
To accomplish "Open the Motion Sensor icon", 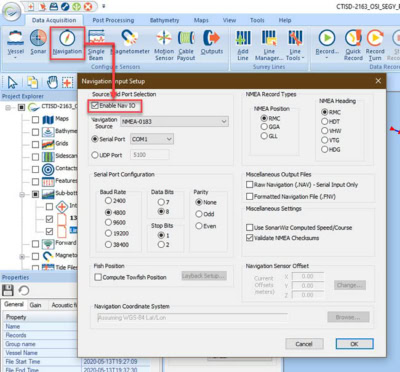I will (x=164, y=37).
